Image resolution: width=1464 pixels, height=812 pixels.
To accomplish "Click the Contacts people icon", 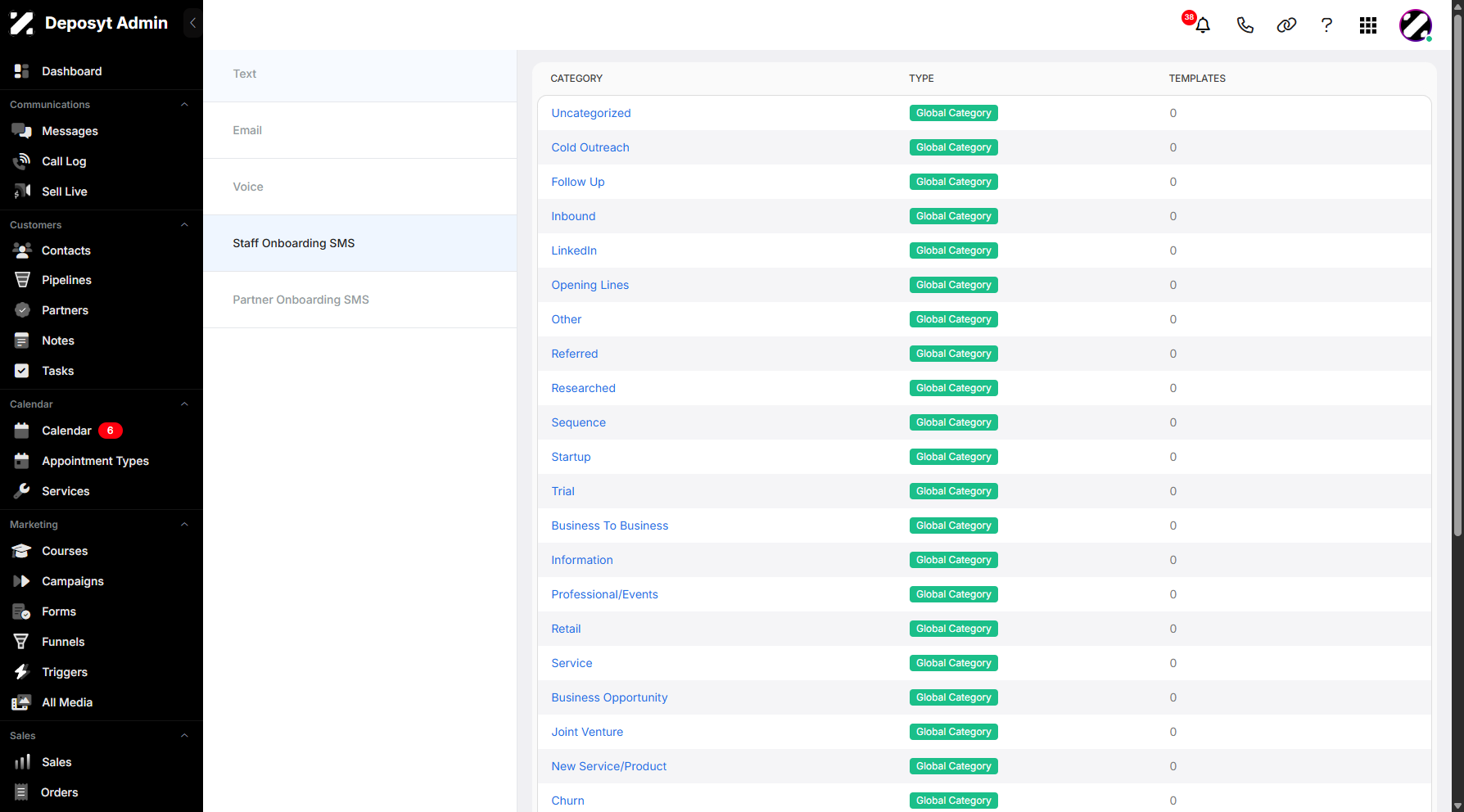I will (x=22, y=250).
